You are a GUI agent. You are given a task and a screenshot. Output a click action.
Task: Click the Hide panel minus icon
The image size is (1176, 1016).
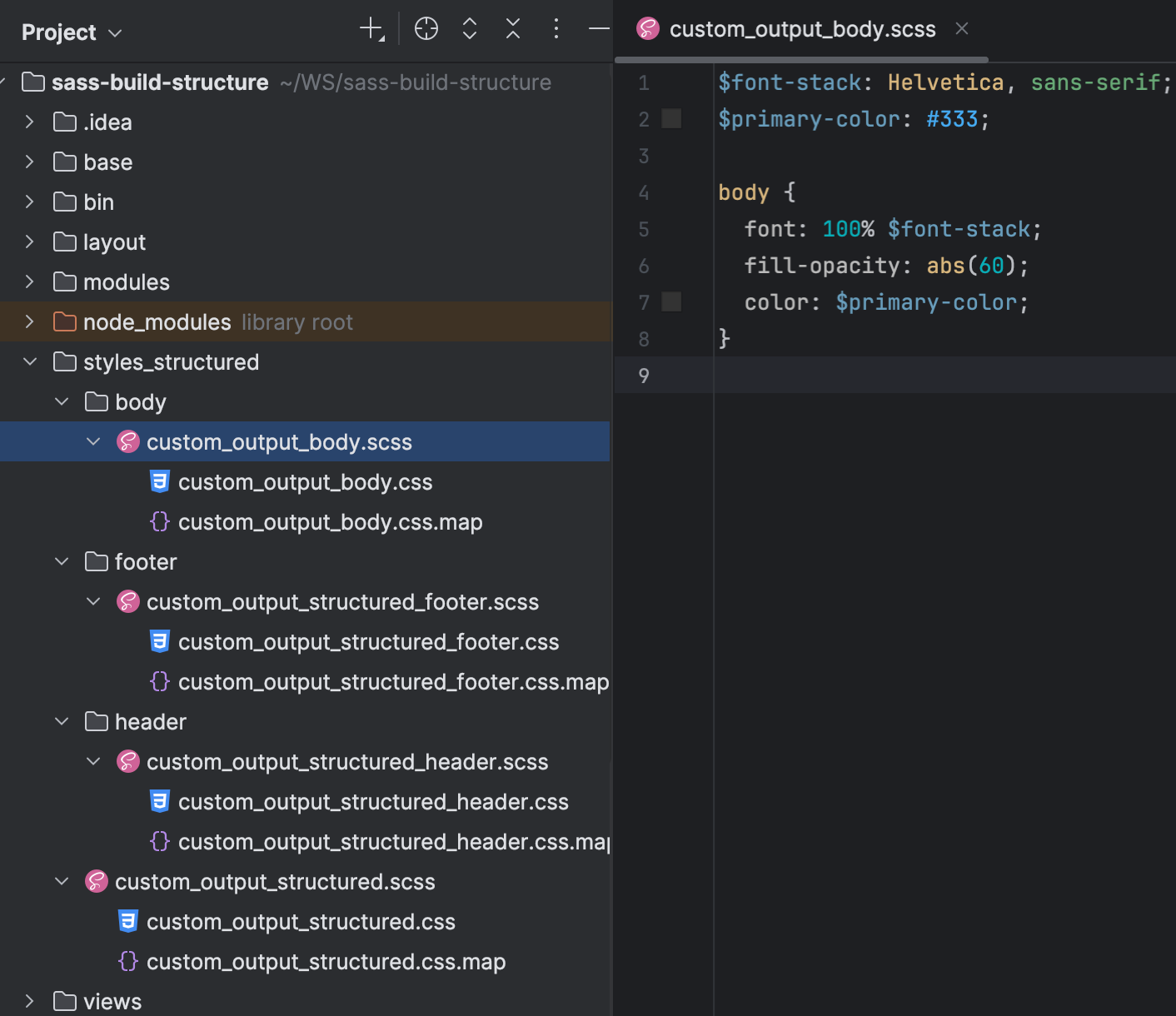coord(598,27)
